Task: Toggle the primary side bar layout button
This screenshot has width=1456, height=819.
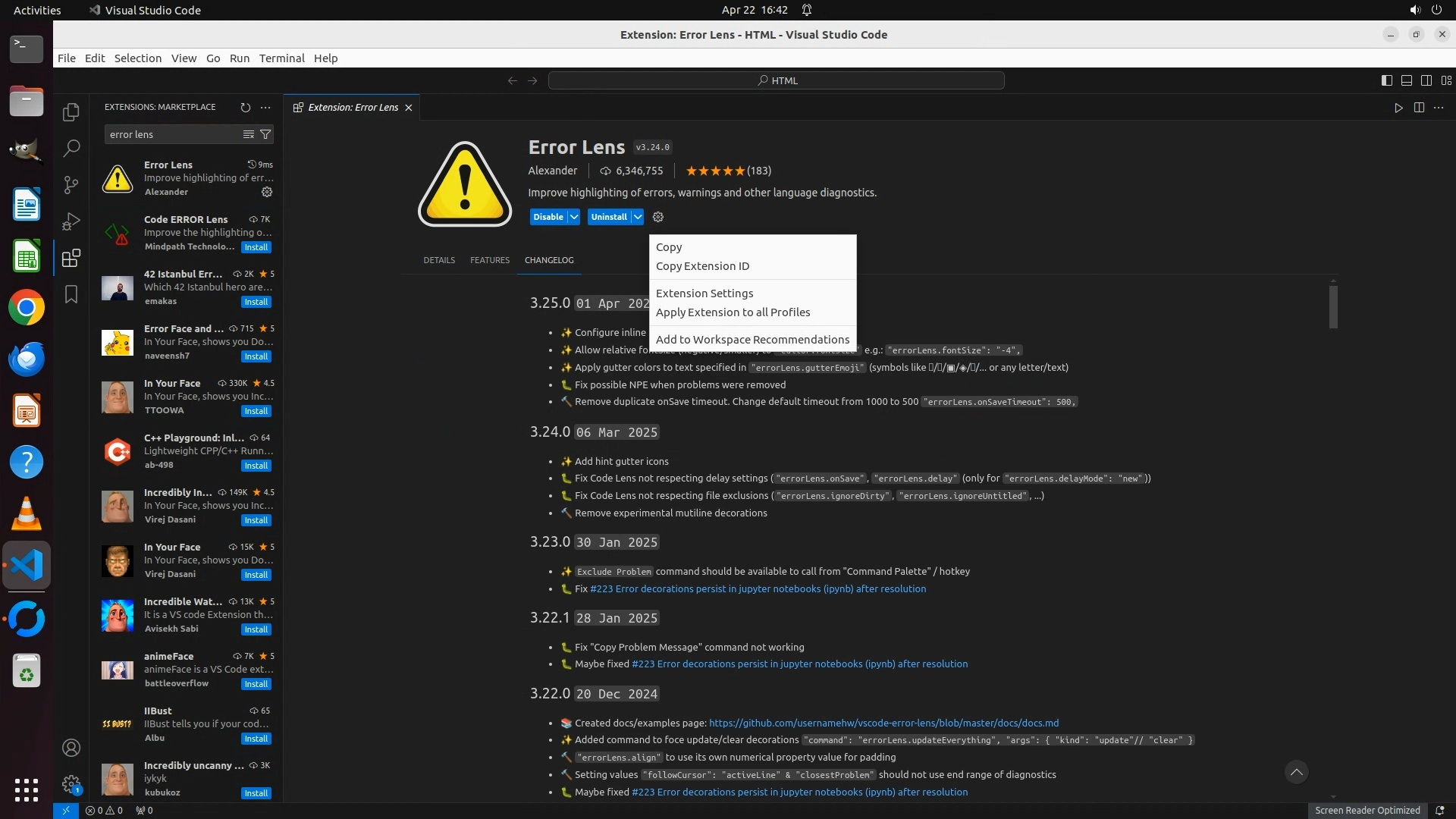Action: tap(1386, 80)
